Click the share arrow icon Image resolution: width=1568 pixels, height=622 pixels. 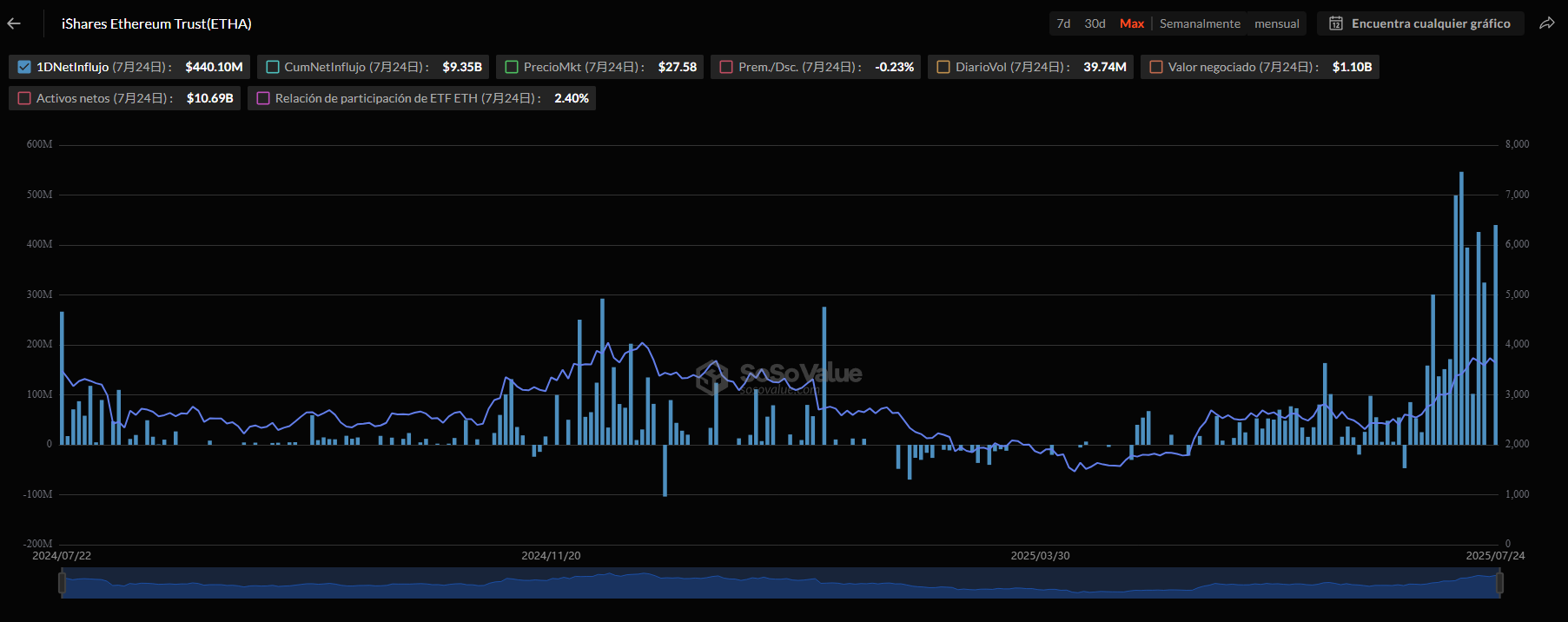click(1546, 23)
